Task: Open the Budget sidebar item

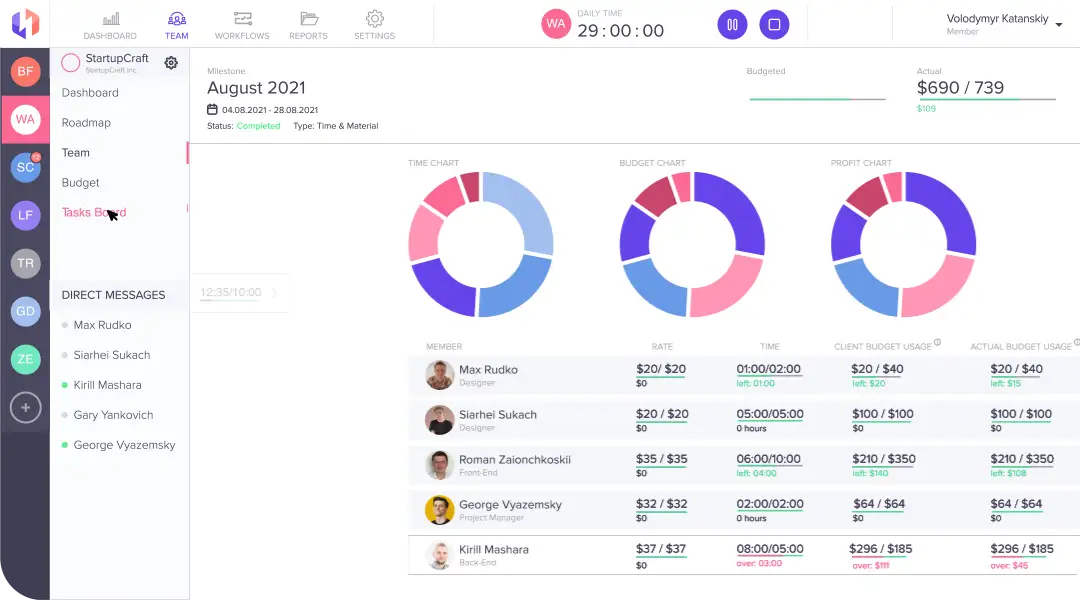Action: pos(81,183)
